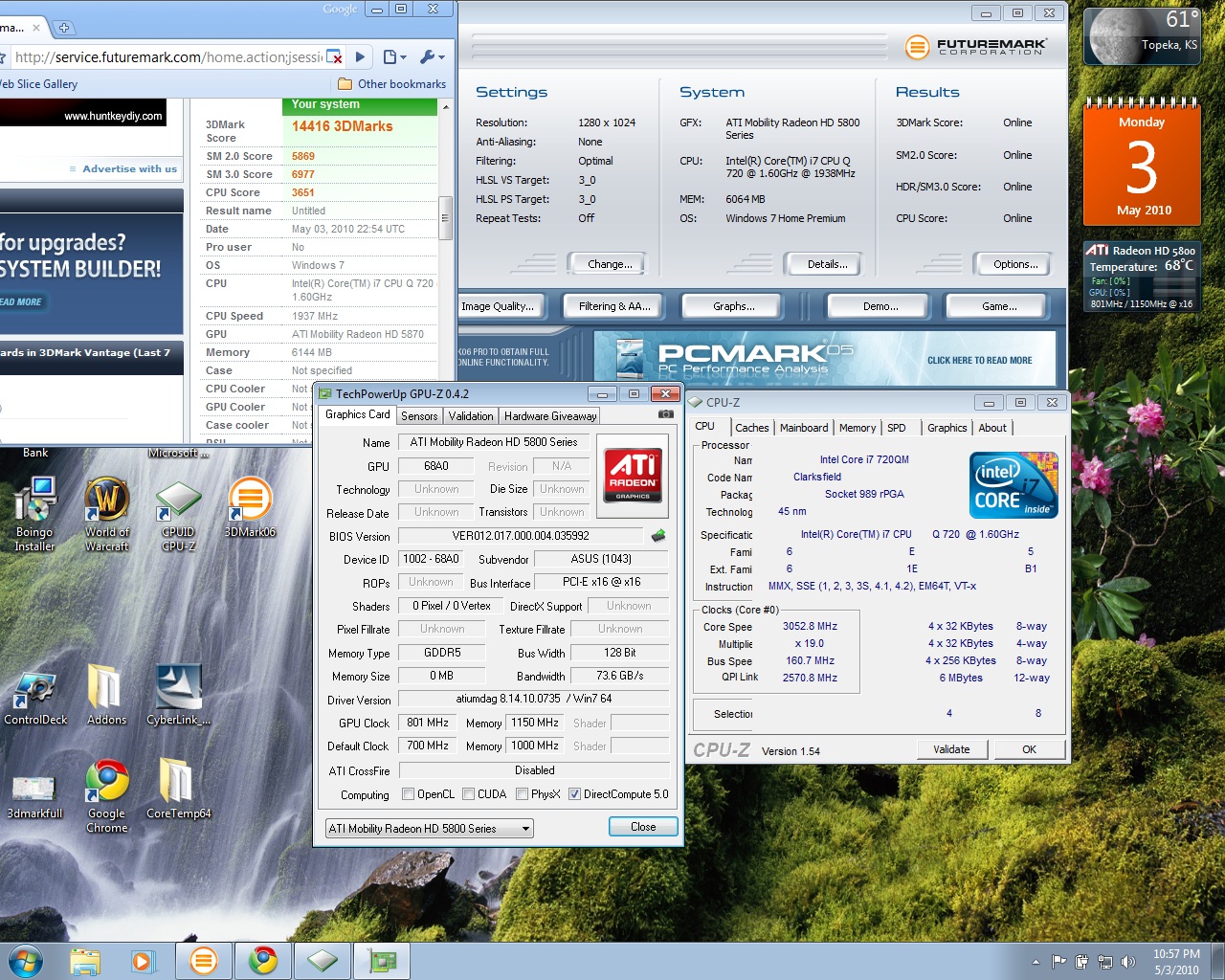1225x980 pixels.
Task: Click the Graphs... button in 3DMark06
Action: 734,306
